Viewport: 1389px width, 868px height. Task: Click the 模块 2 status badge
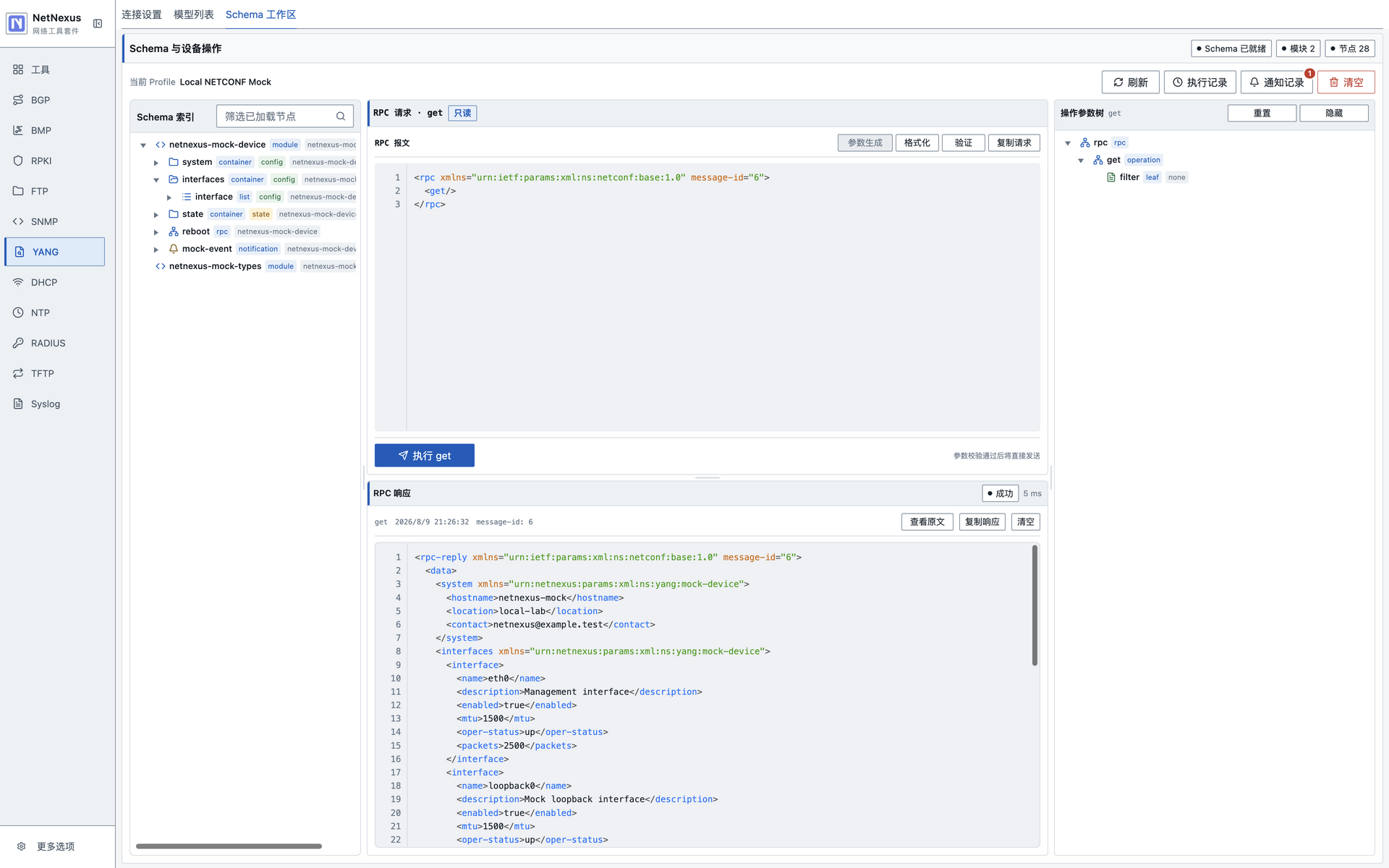[1298, 48]
